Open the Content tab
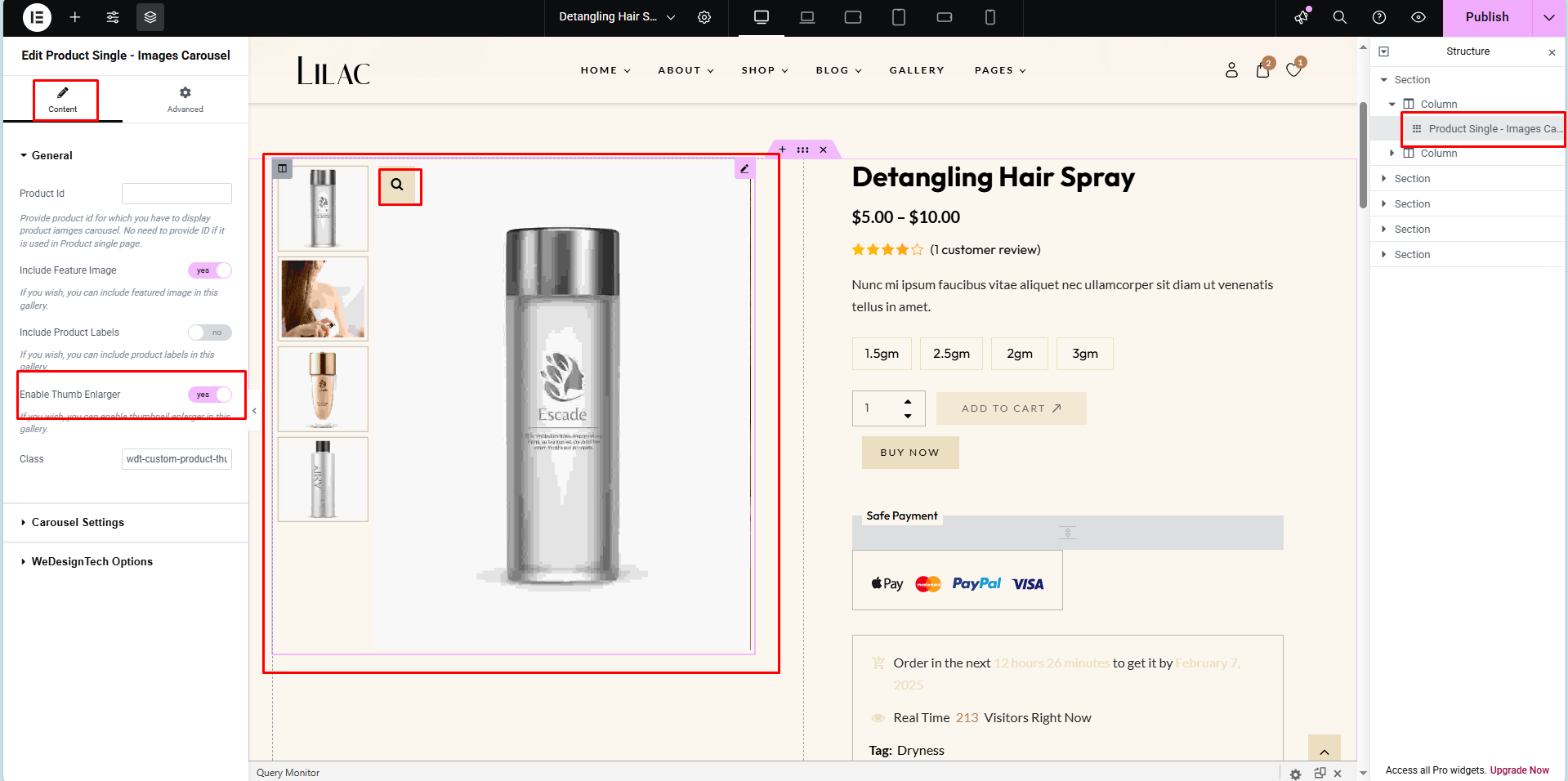This screenshot has width=1568, height=781. pos(63,100)
